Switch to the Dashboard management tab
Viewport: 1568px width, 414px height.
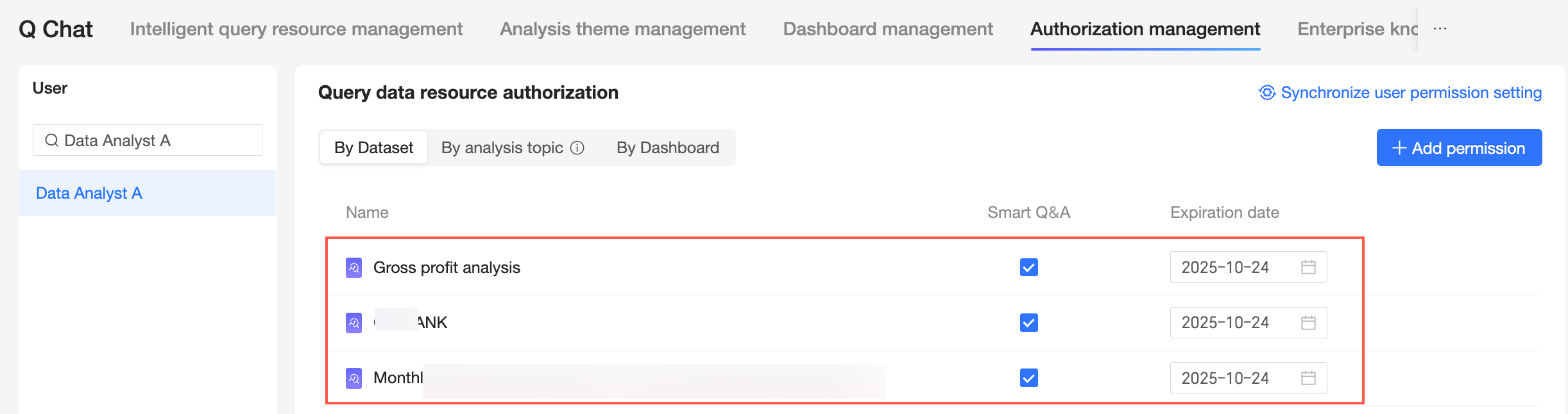(x=888, y=29)
